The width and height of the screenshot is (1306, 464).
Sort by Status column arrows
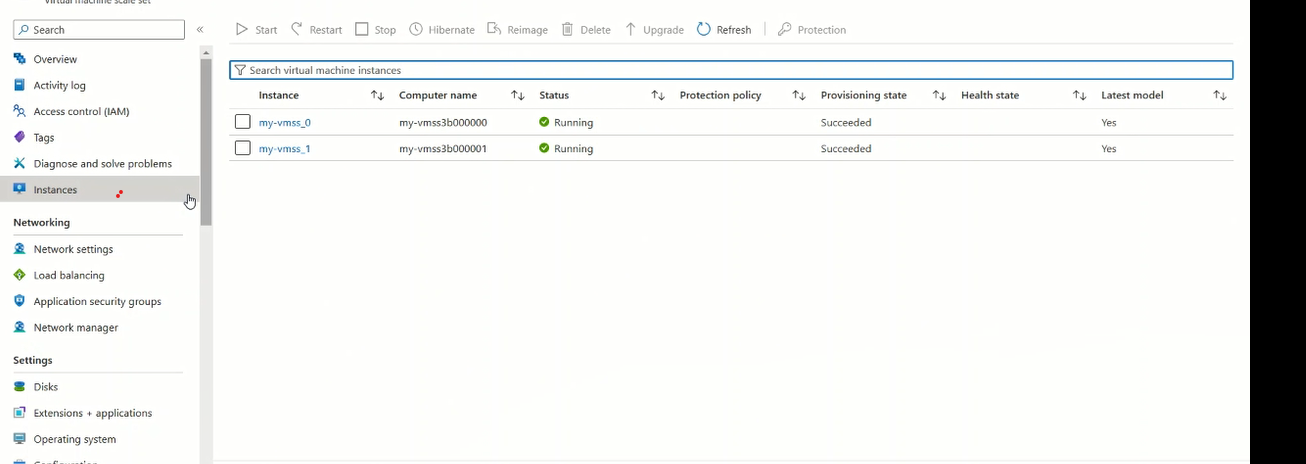[x=658, y=96]
